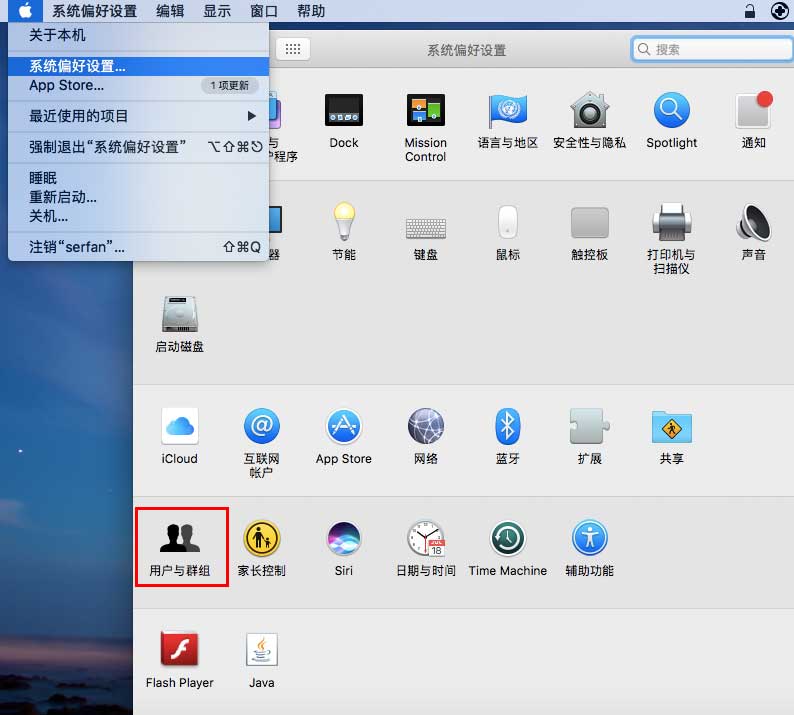The width and height of the screenshot is (794, 715).
Task: Open the 蓝牙 Bluetooth pane
Action: [x=507, y=426]
